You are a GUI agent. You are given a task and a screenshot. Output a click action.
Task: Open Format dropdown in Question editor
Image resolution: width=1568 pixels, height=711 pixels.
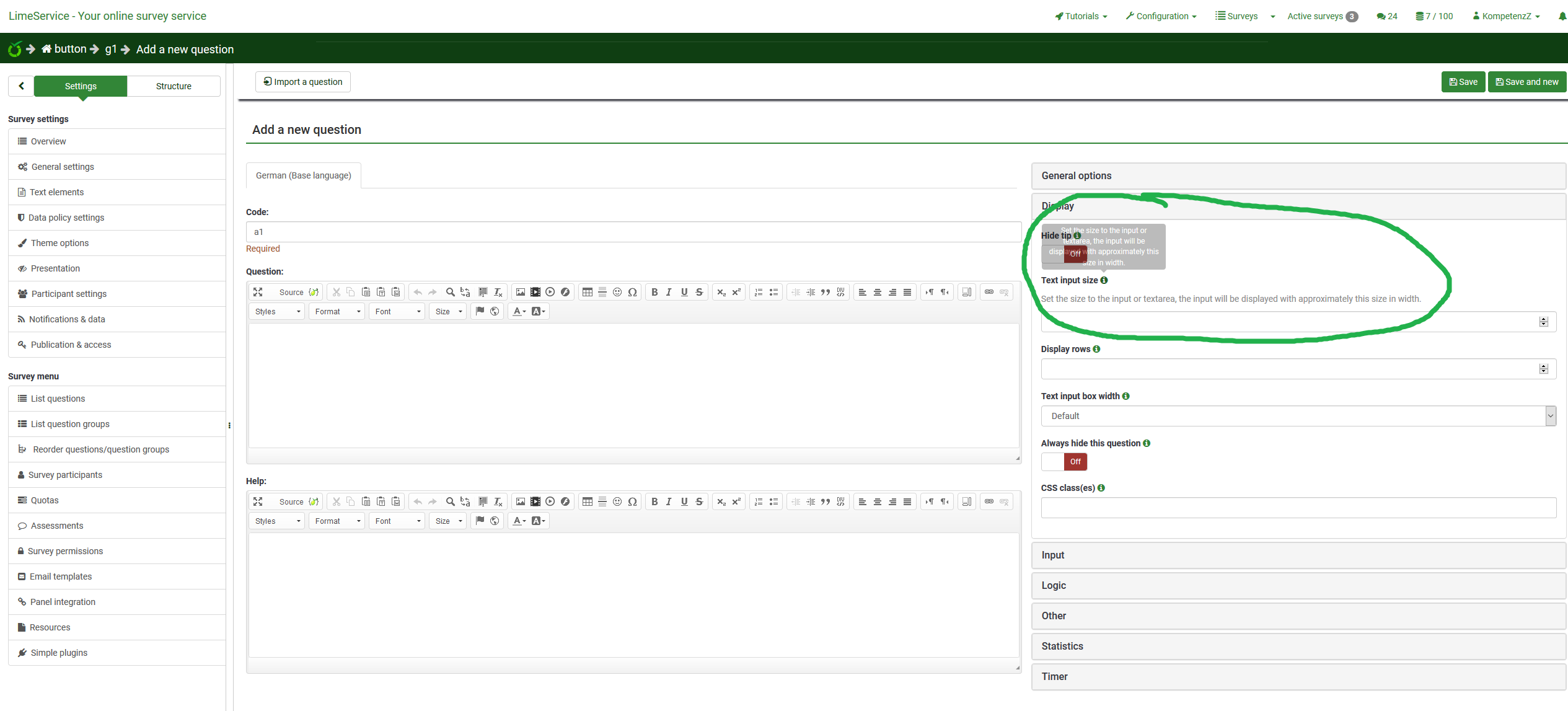[x=337, y=311]
